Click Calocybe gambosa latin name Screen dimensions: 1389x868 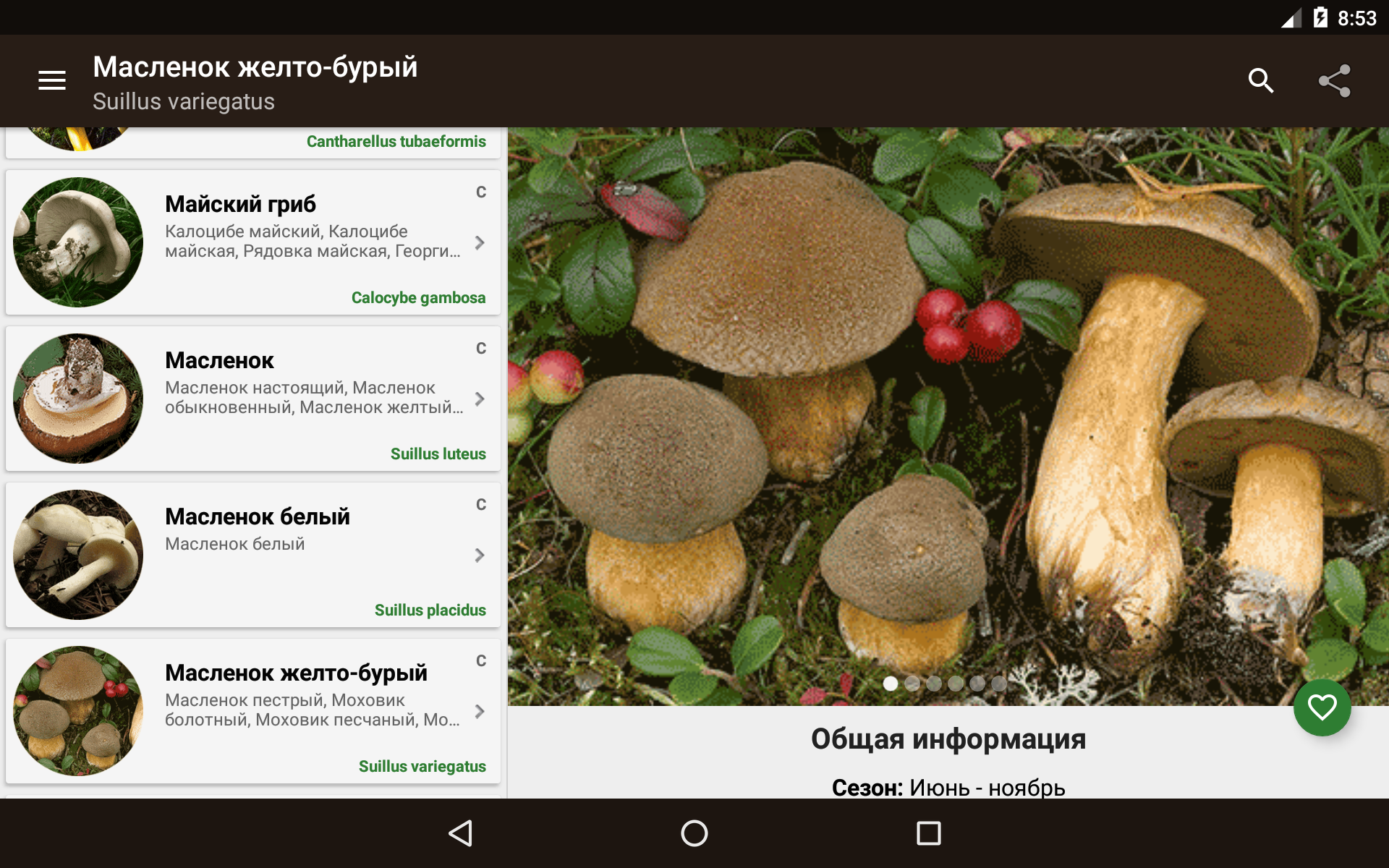point(418,298)
